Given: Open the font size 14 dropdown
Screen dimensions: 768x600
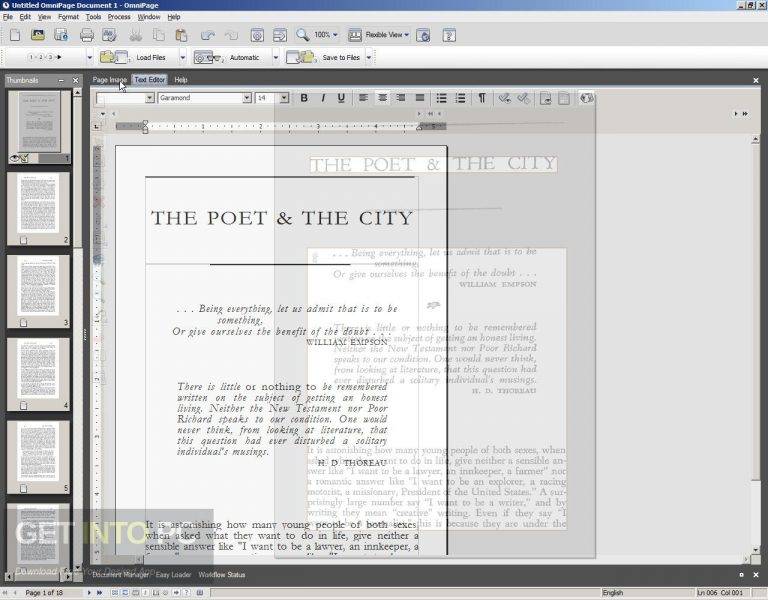Looking at the screenshot, I should coord(284,98).
